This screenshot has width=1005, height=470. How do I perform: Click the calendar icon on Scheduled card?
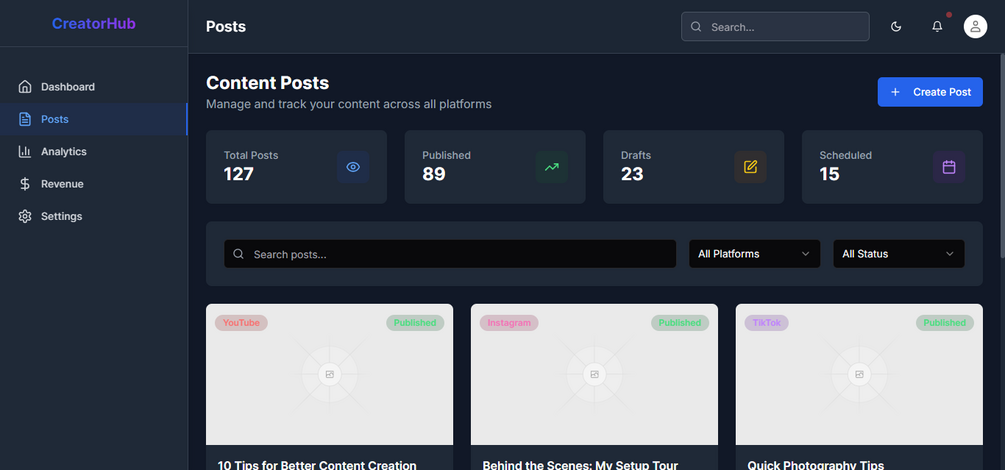[x=949, y=167]
